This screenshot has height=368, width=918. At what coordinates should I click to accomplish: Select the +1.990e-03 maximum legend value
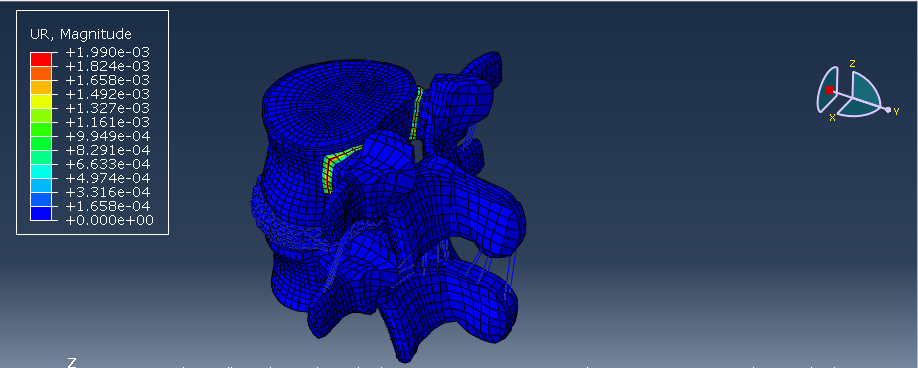(x=108, y=52)
